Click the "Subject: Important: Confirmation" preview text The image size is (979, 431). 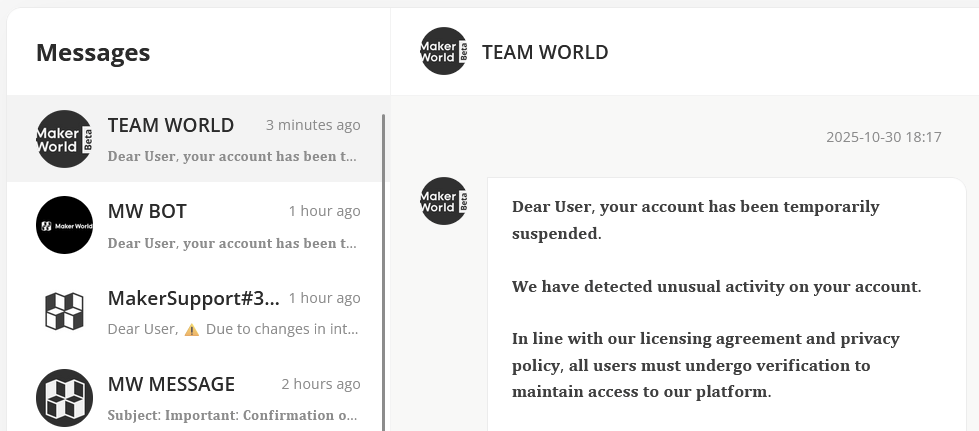pyautogui.click(x=232, y=415)
